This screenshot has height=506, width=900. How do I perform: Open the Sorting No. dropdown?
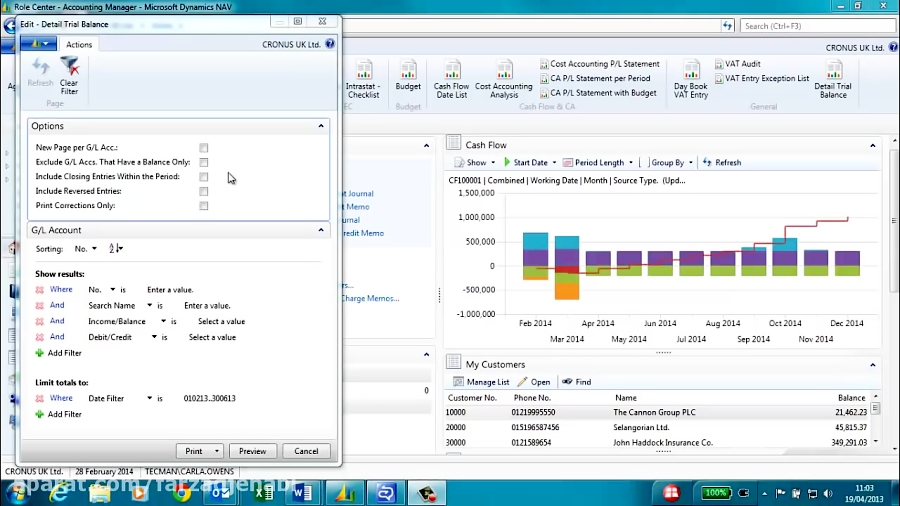pyautogui.click(x=94, y=249)
